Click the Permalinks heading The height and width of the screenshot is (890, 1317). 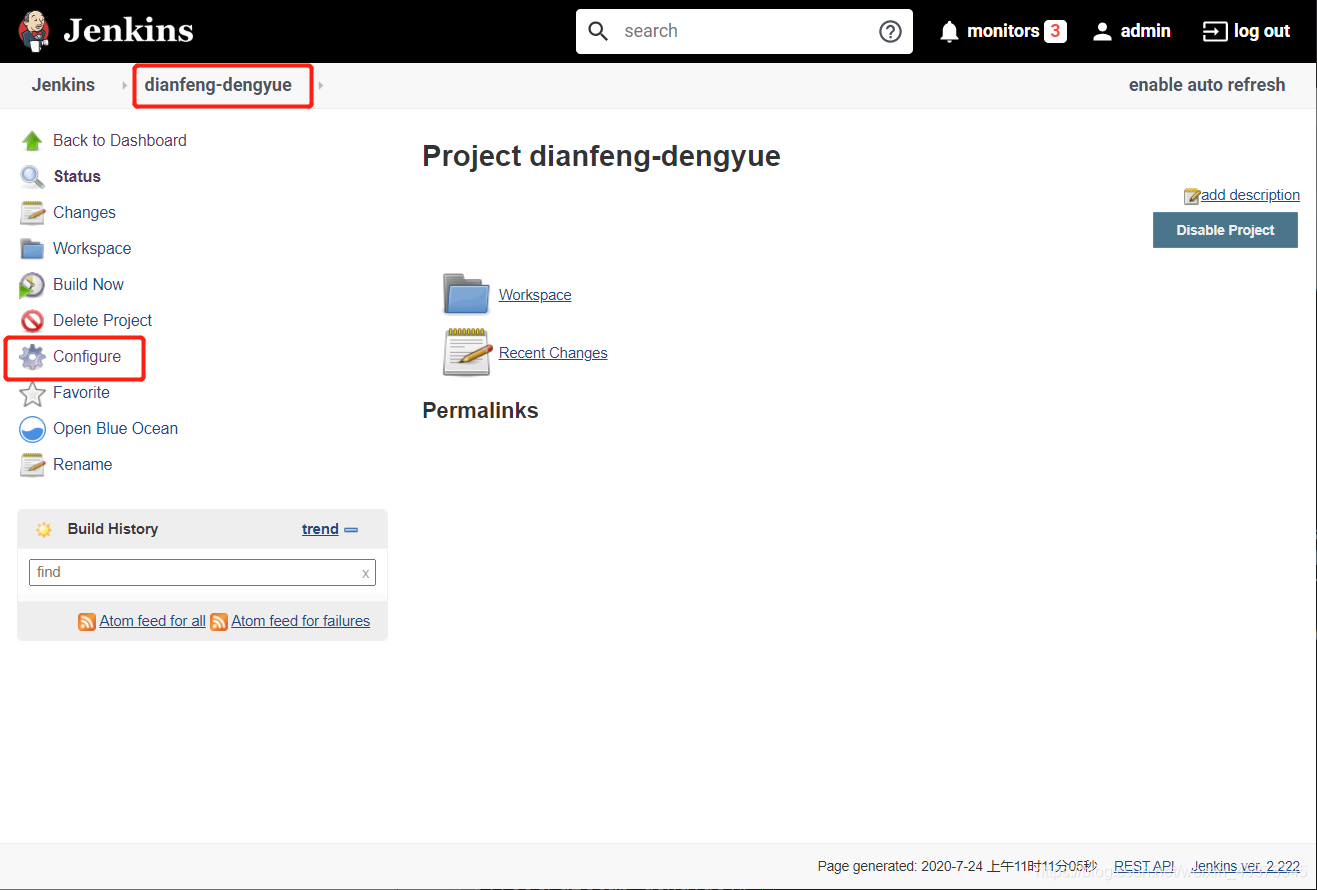[x=480, y=411]
